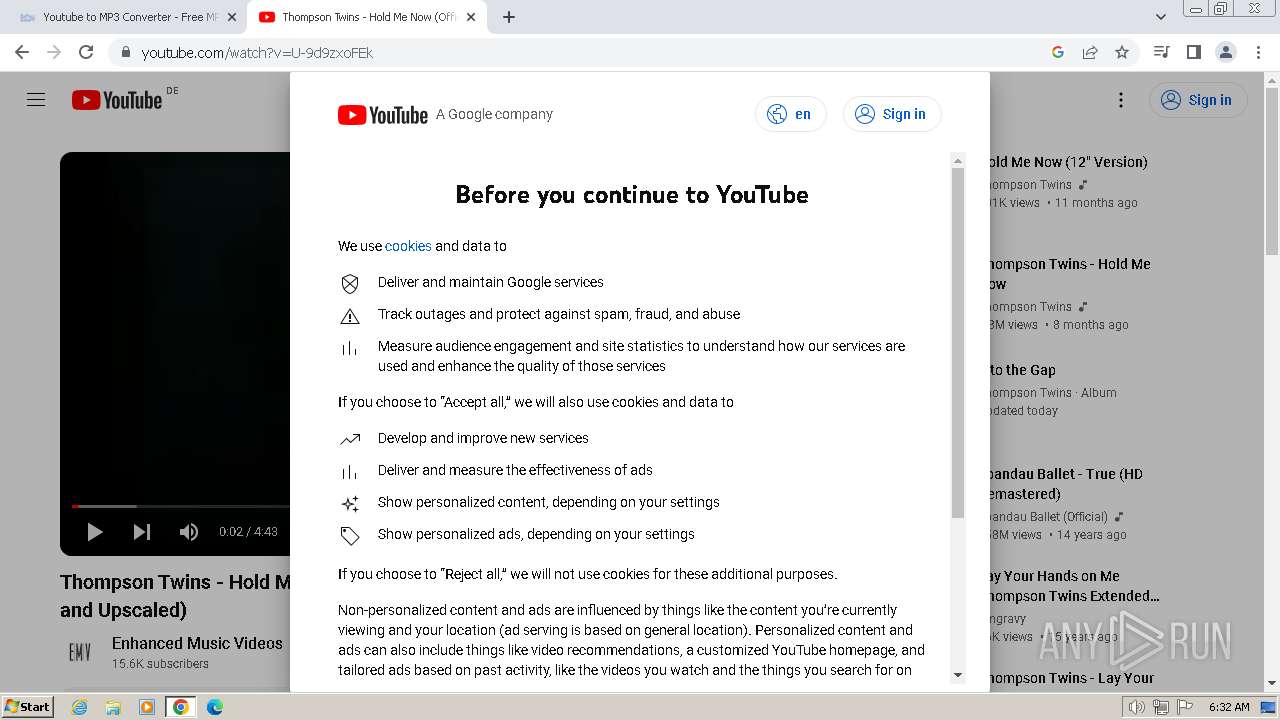Click the 6:32 AM taskbar clock
Screen dimensions: 1280x720
coord(1229,707)
